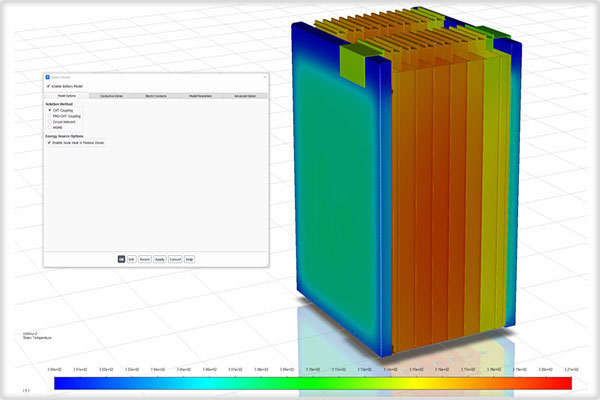Click the Battery Model dialog title icon
The image size is (600, 400).
(x=47, y=77)
